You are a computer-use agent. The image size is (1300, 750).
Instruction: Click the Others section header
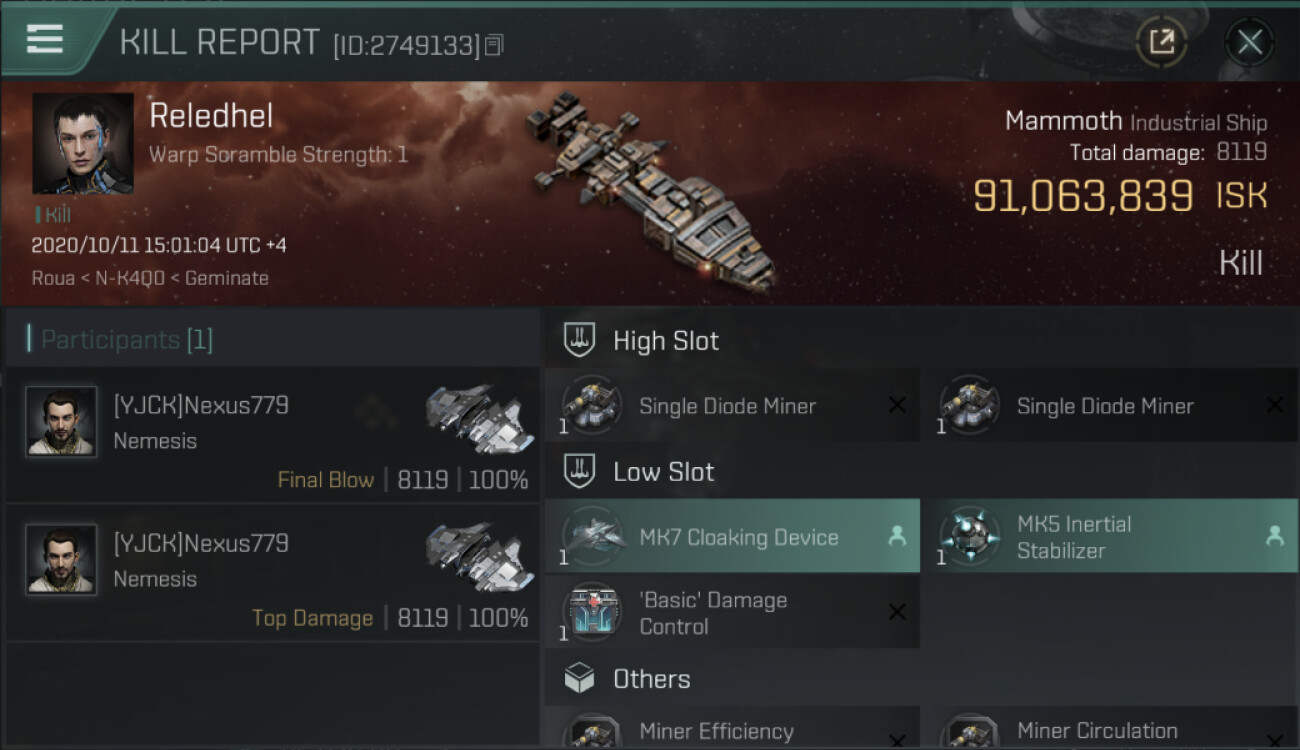[651, 679]
